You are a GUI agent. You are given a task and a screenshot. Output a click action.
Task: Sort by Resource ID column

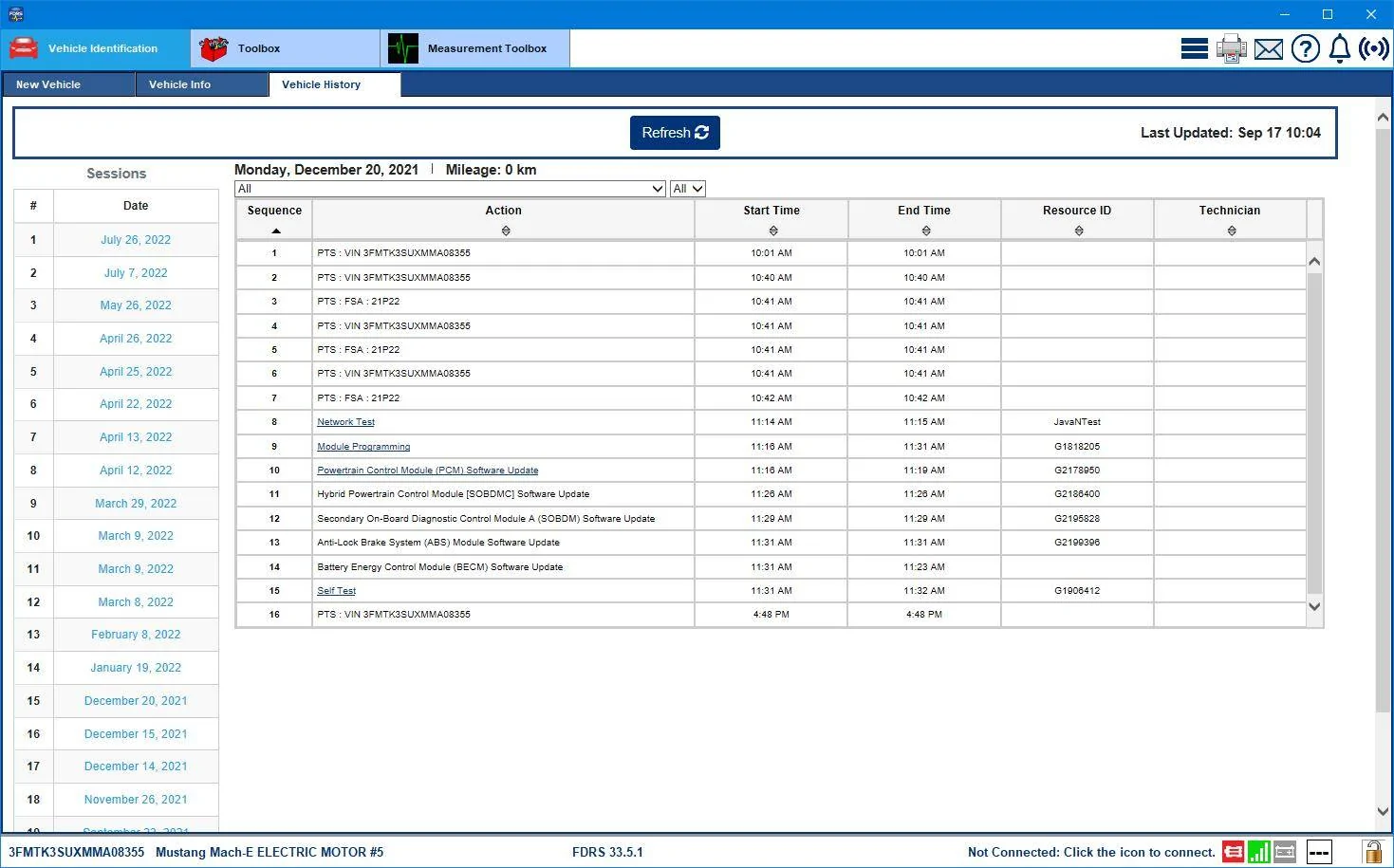(x=1078, y=231)
